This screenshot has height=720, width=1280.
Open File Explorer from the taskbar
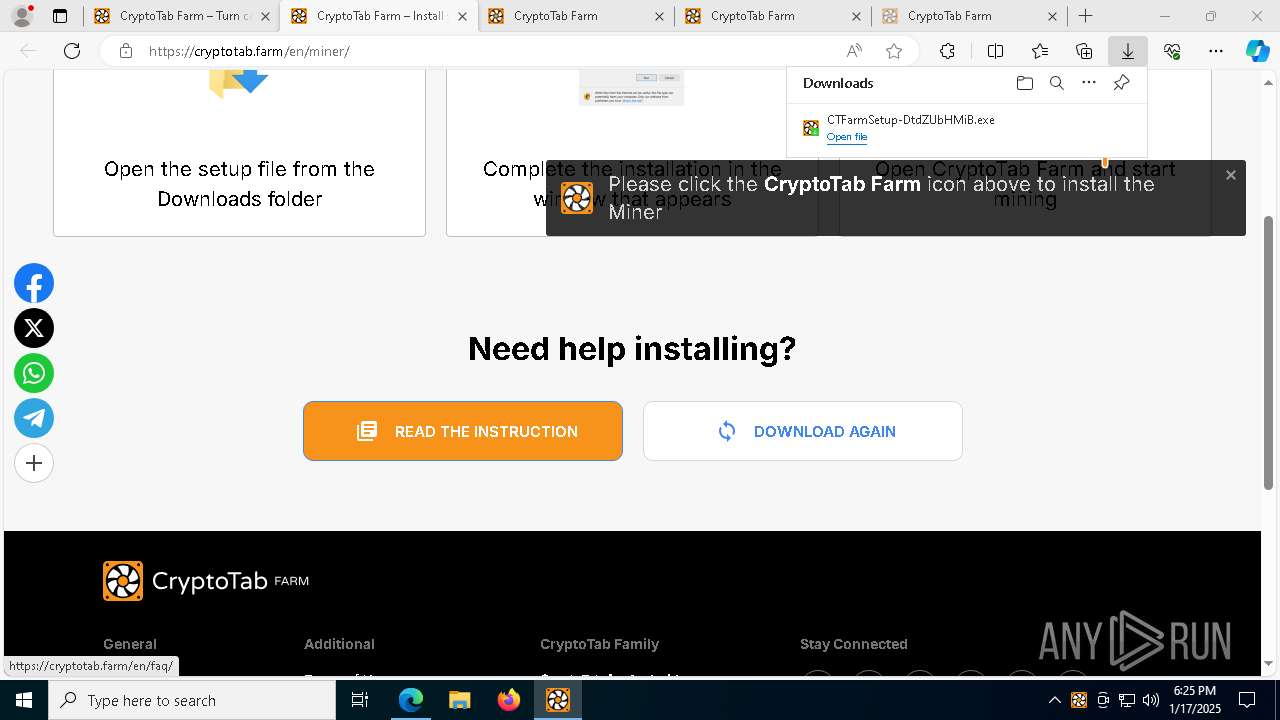459,700
